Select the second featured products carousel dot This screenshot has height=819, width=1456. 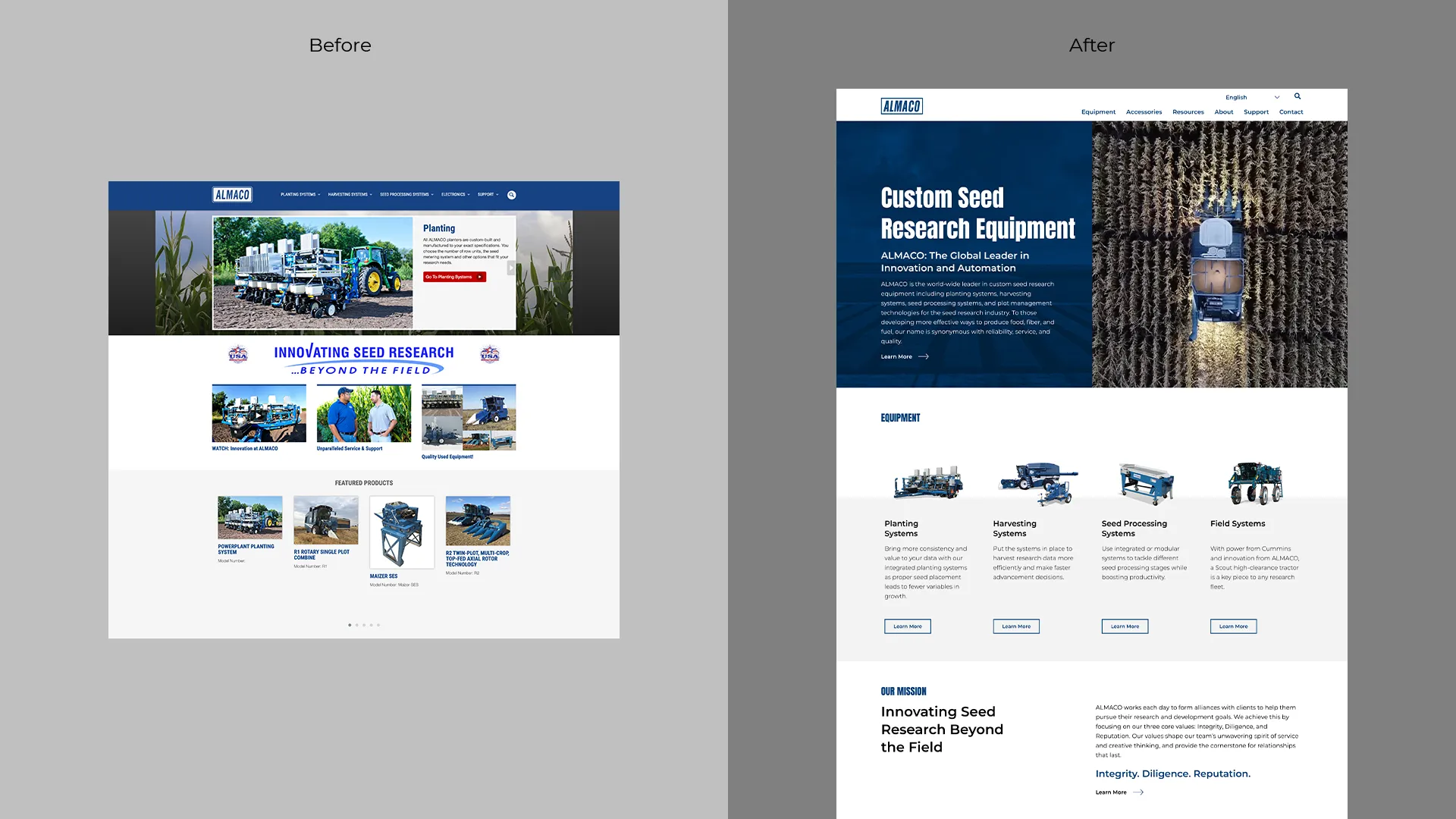356,625
